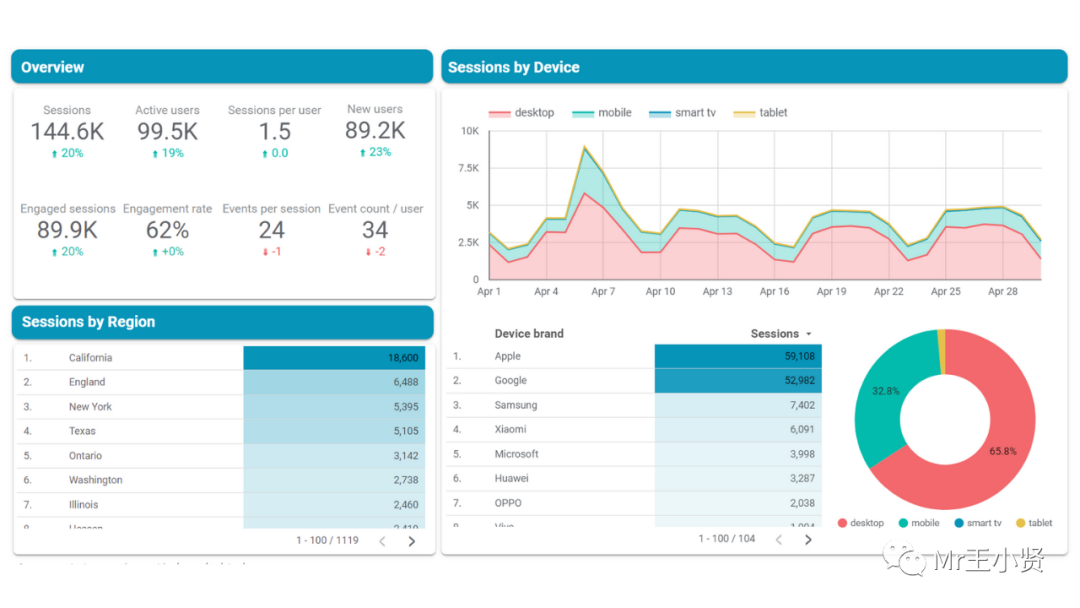Toggle smart tv in donut chart legend
The height and width of the screenshot is (608, 1080).
pos(977,523)
